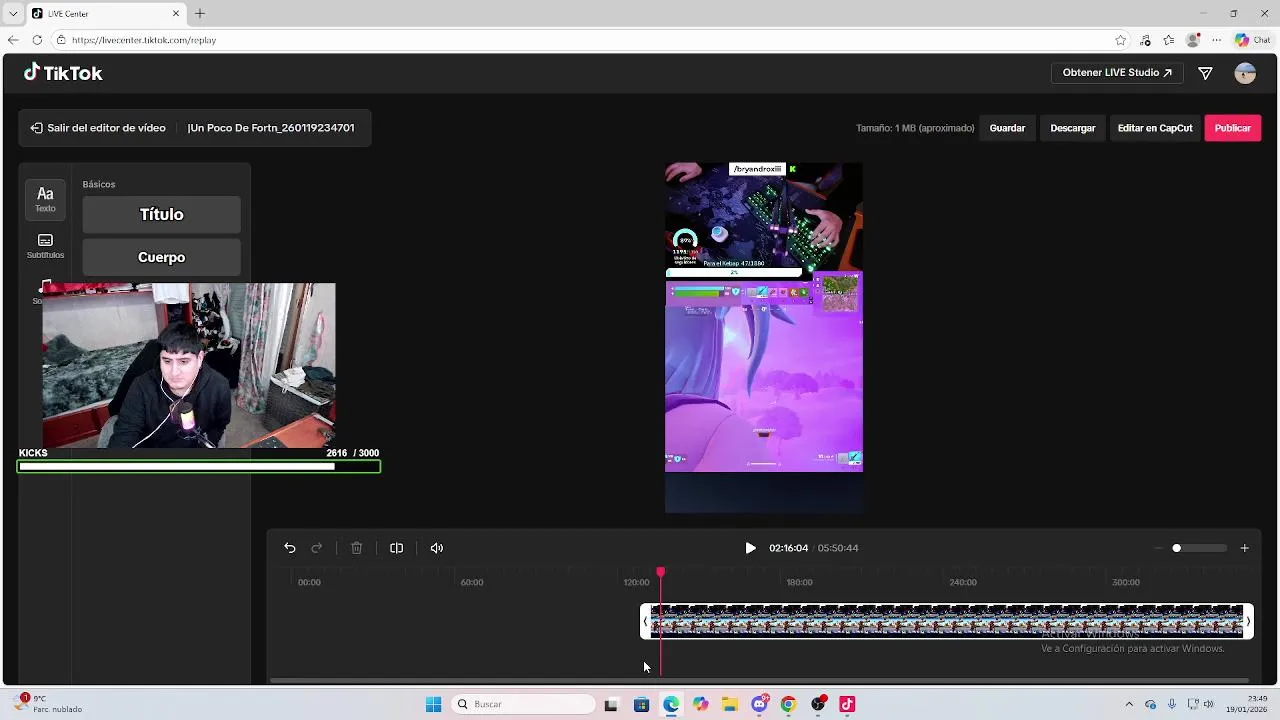
Task: Open browser favorites list icon
Action: coord(1169,40)
